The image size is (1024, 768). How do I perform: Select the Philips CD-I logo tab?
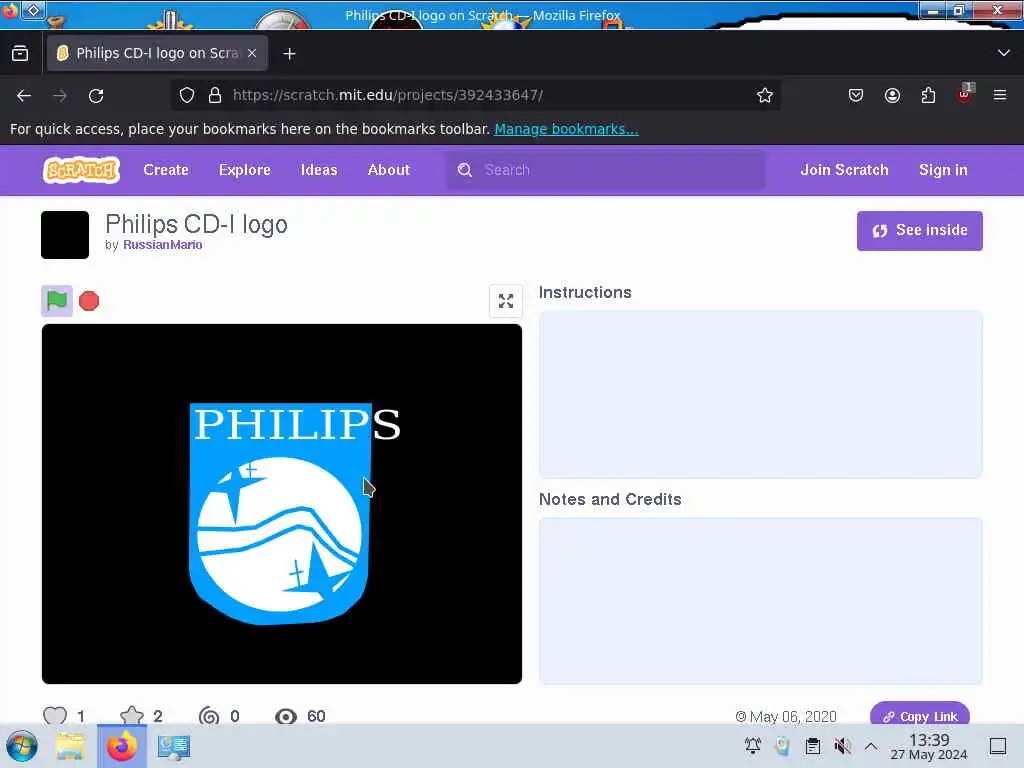157,53
